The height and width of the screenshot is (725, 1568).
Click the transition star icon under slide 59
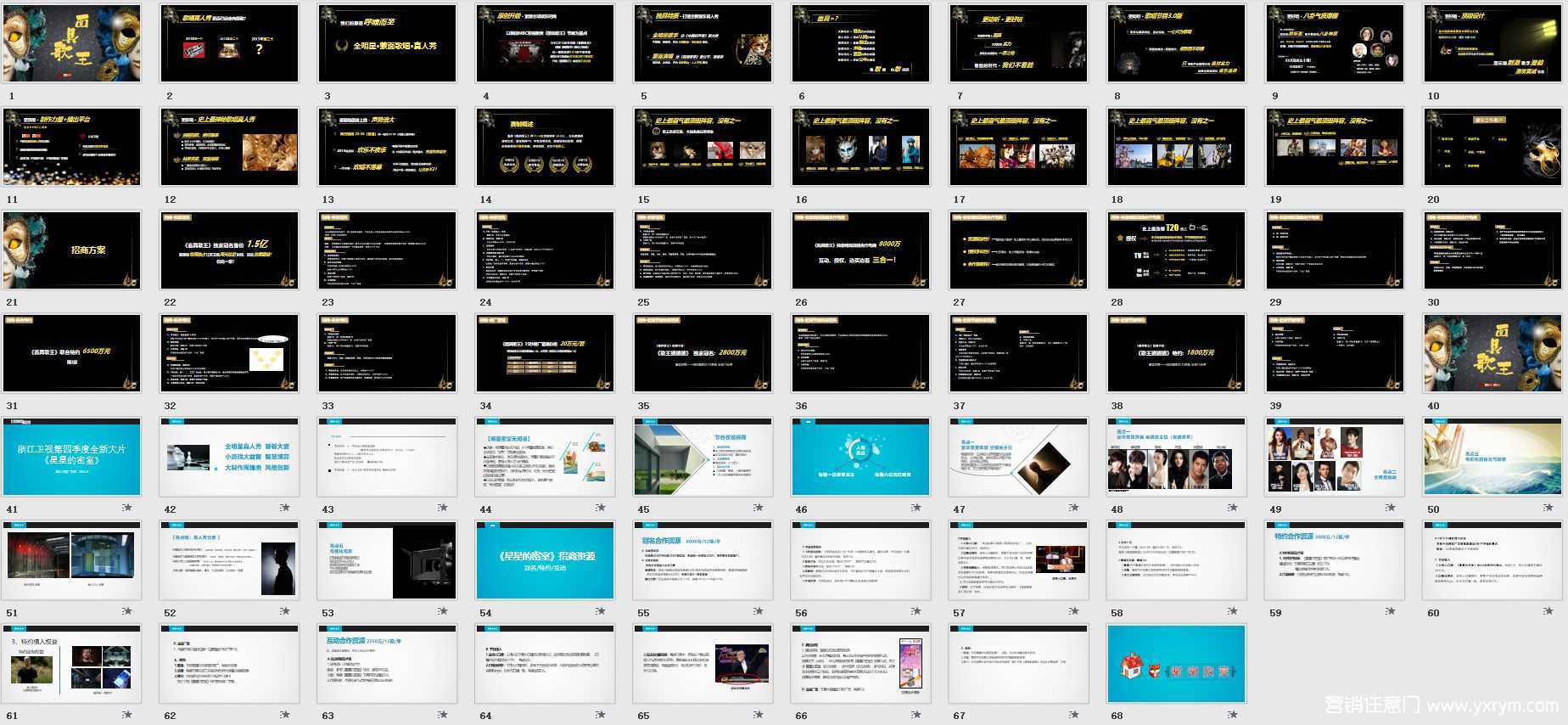pyautogui.click(x=1391, y=610)
